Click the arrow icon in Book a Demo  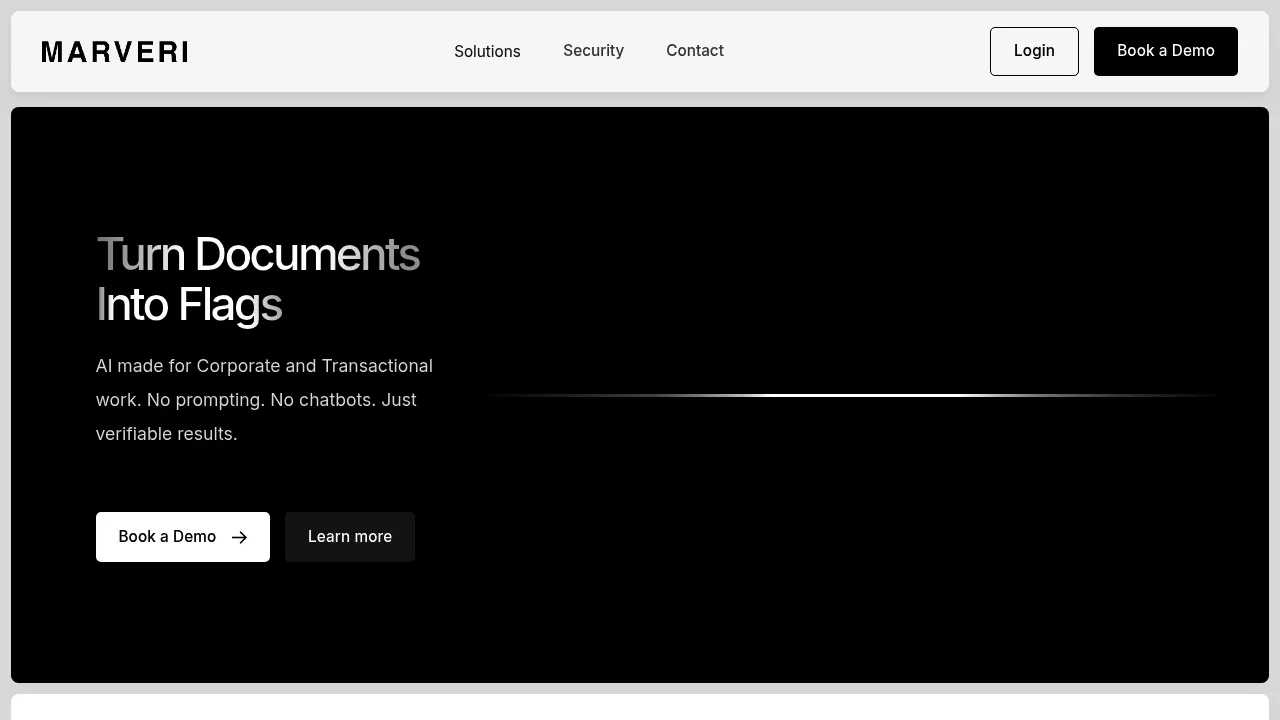point(239,537)
